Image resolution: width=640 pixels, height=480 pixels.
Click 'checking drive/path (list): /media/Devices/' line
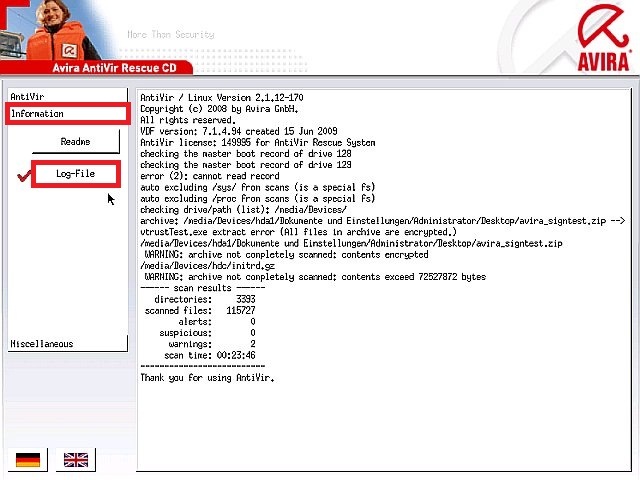pos(243,210)
